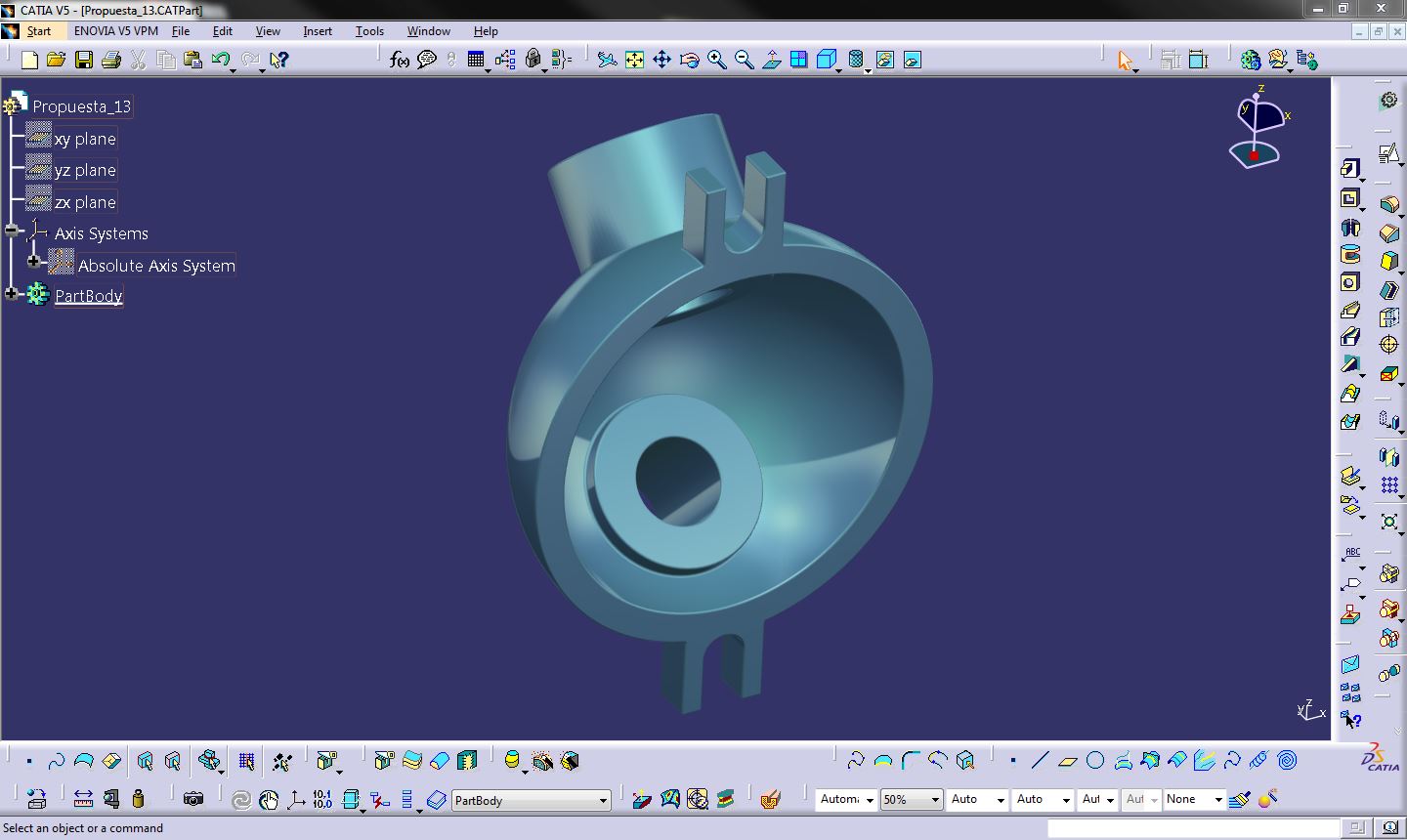The image size is (1407, 840).
Task: Toggle the Select arrow tool
Action: point(1126,61)
